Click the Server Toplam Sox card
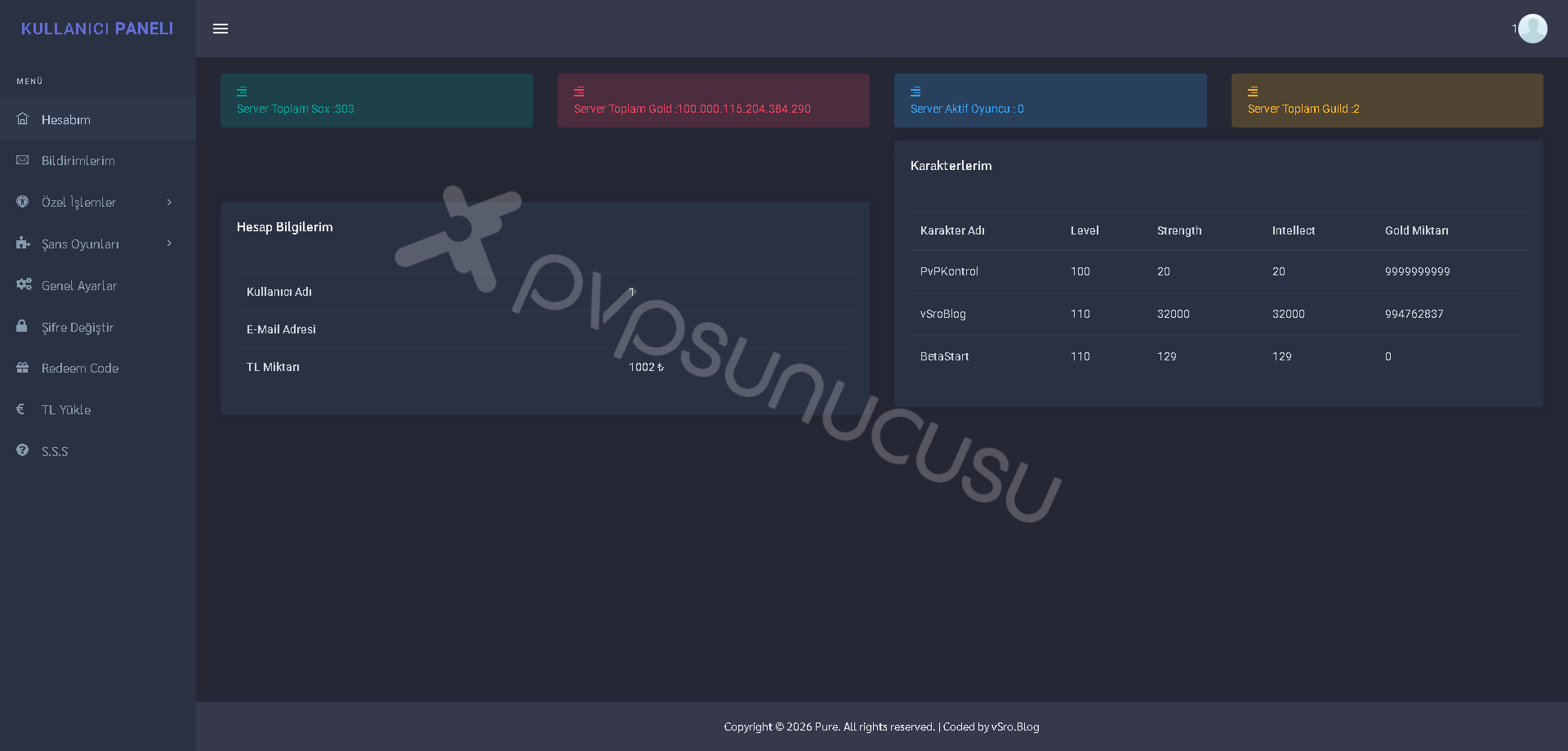 point(376,101)
